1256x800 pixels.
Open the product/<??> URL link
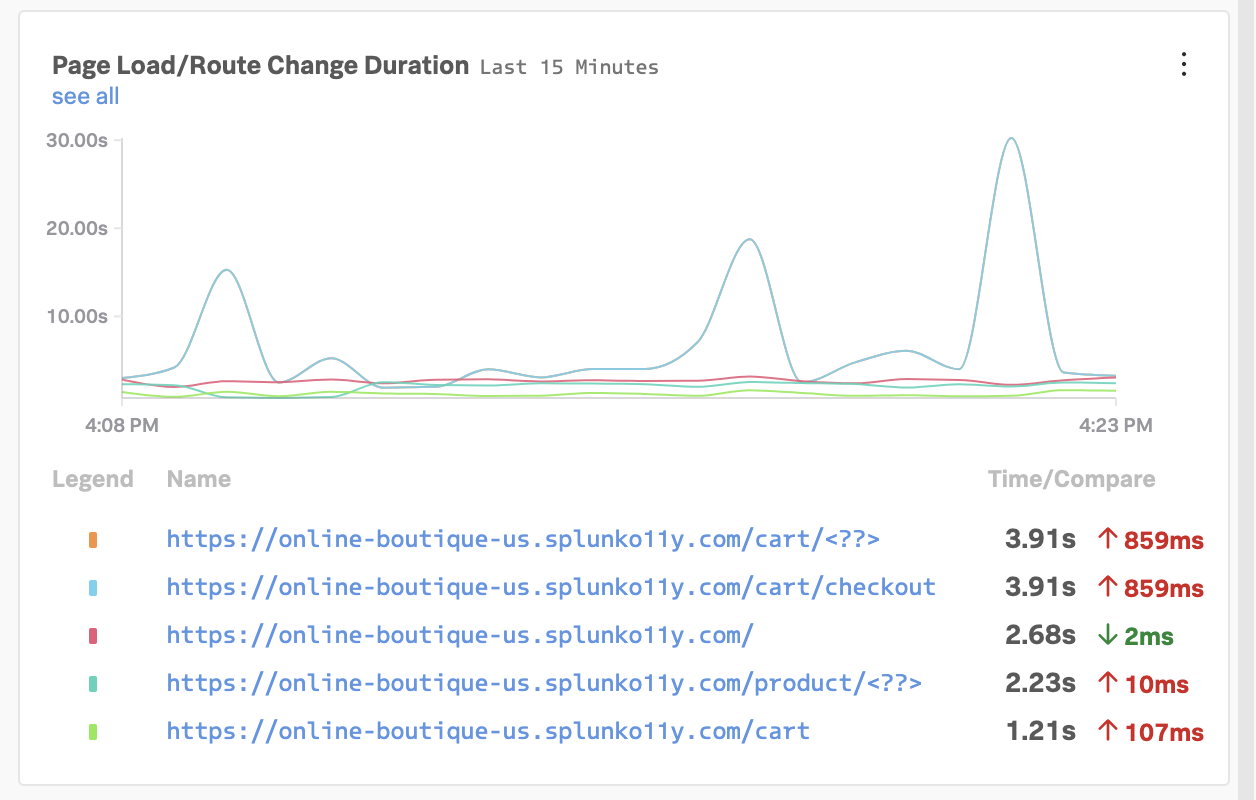click(x=544, y=684)
